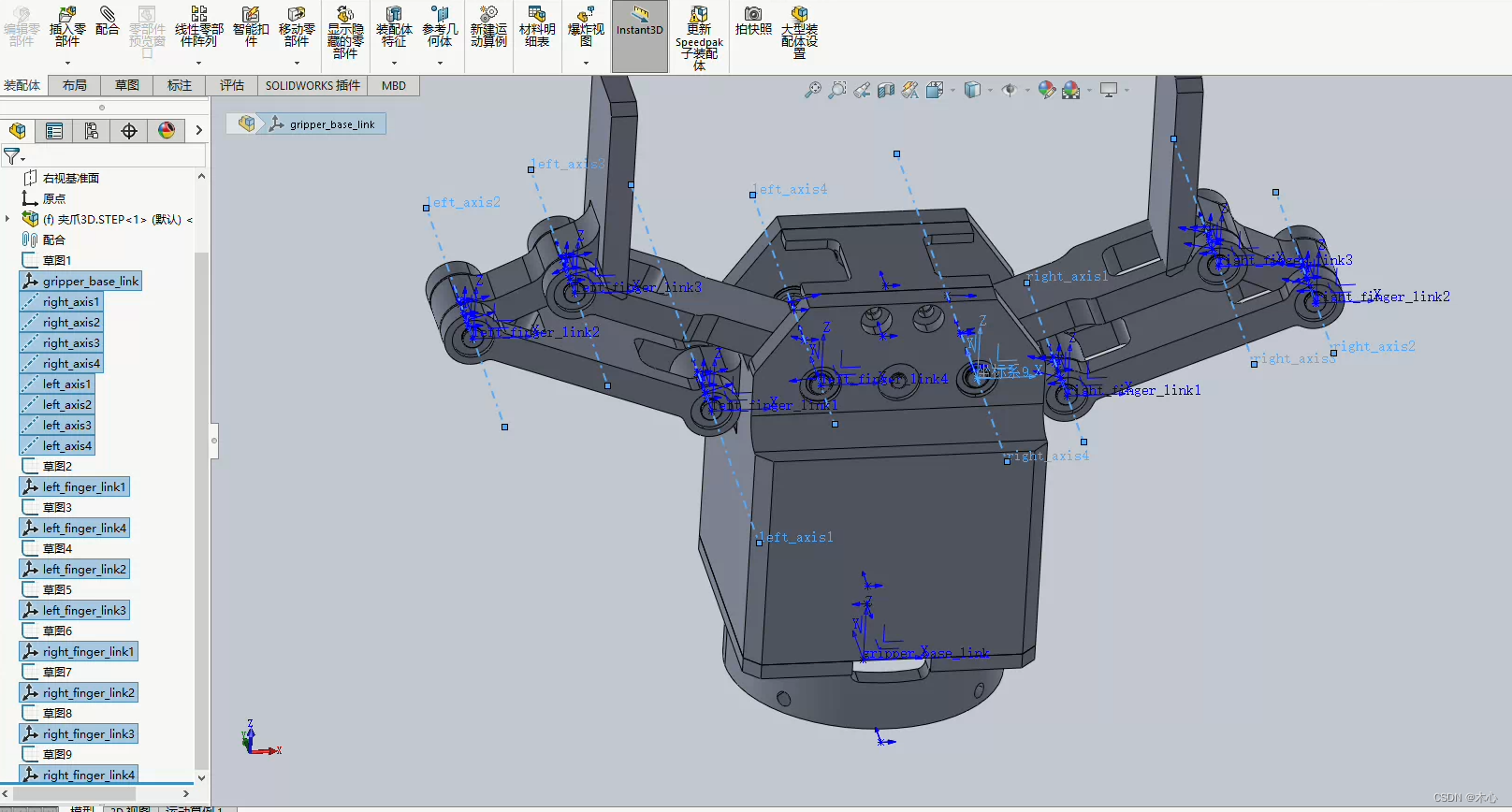1512x812 pixels.
Task: Select Zoom to Area icon
Action: coord(837,90)
